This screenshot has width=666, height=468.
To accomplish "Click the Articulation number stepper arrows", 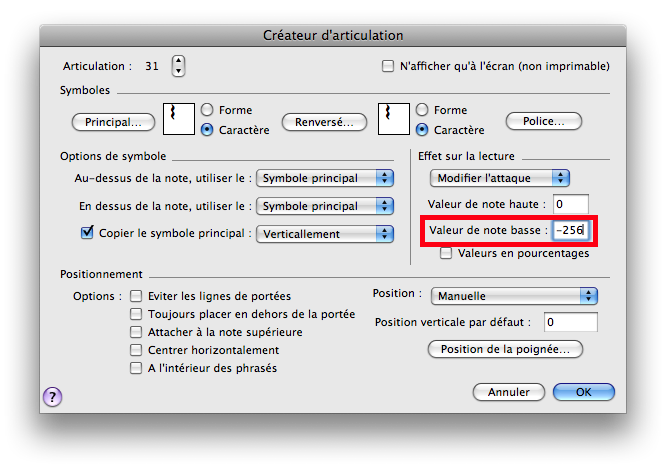I will pos(179,66).
